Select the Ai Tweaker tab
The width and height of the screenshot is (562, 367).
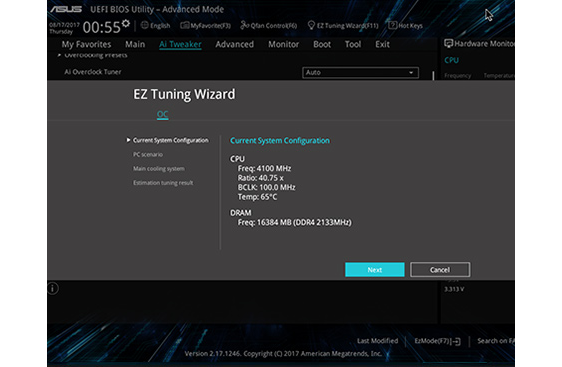coord(180,44)
